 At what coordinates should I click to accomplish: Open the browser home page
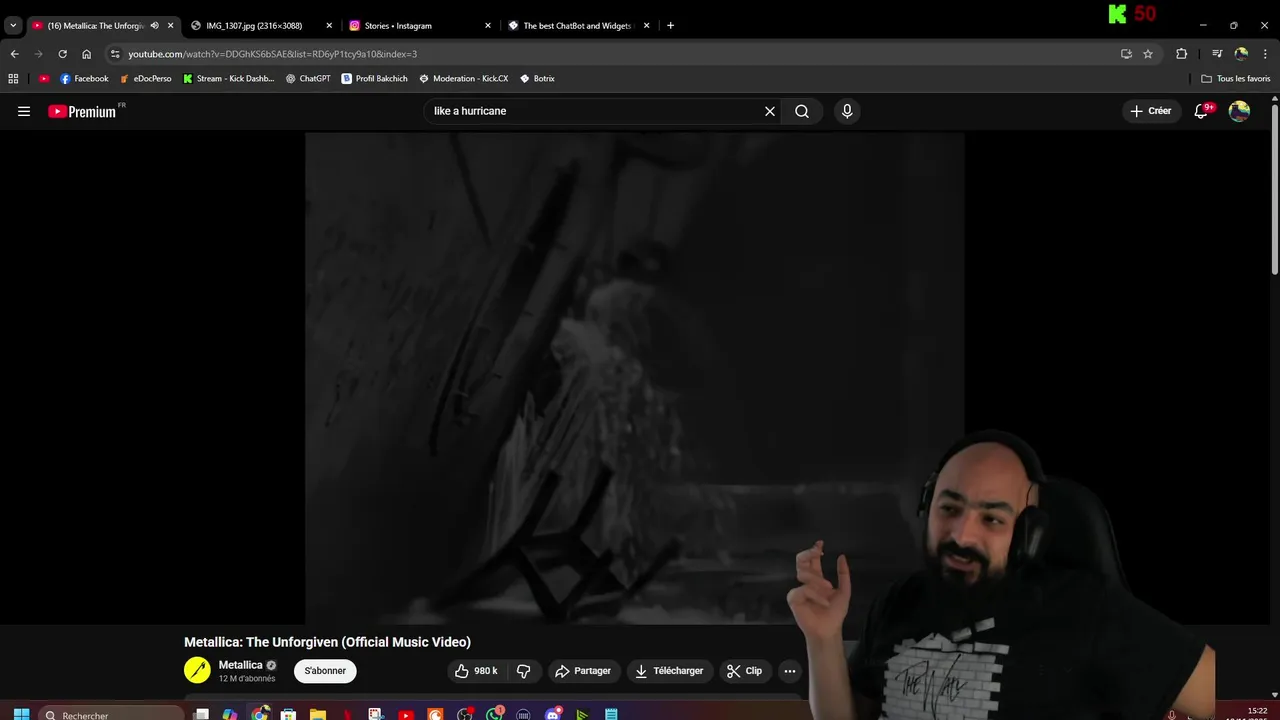[x=86, y=54]
